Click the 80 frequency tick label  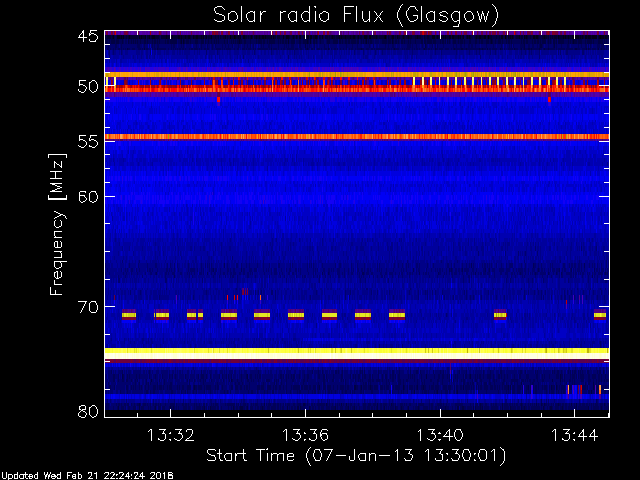[x=88, y=411]
